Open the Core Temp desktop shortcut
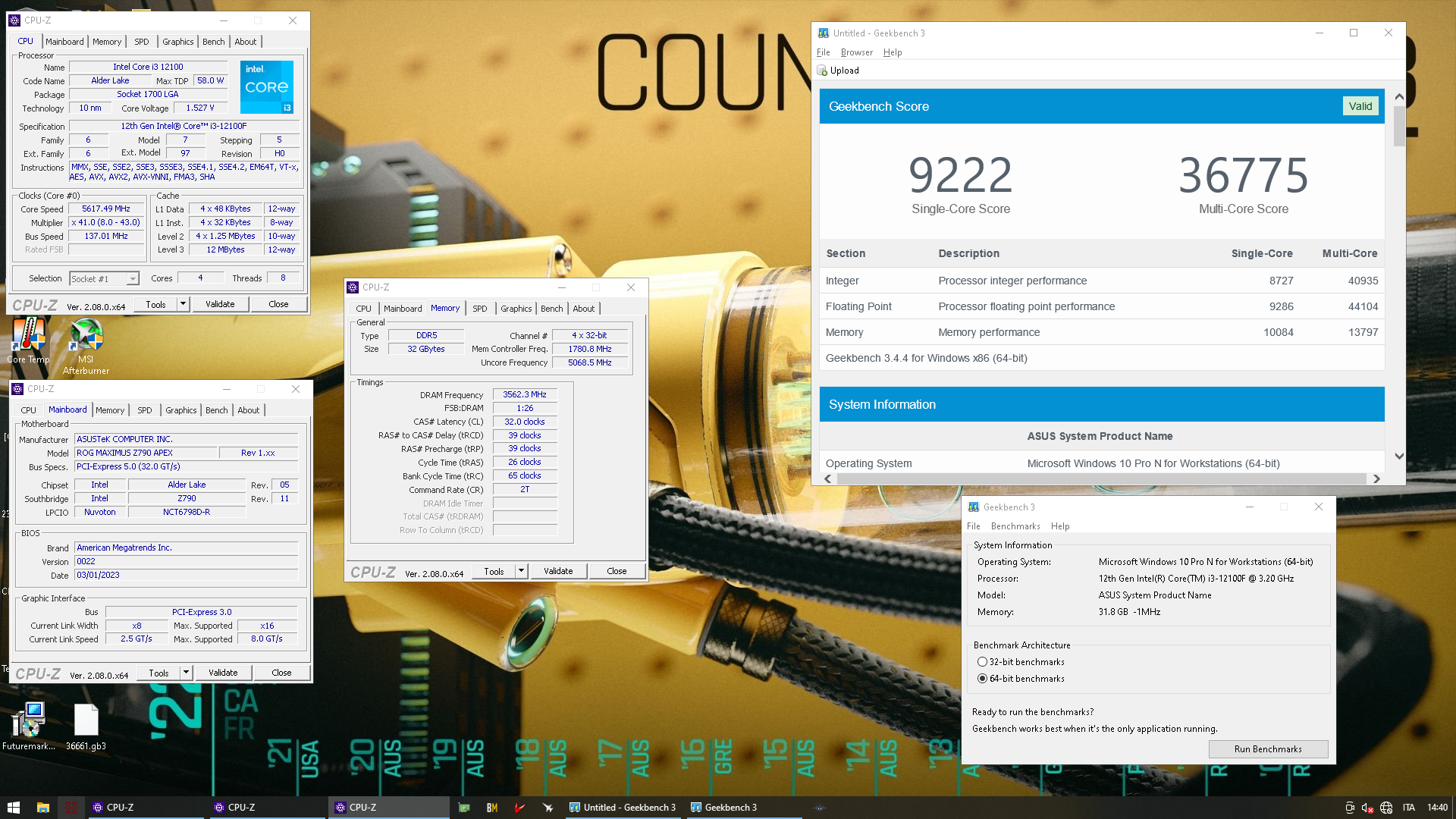 click(x=29, y=340)
